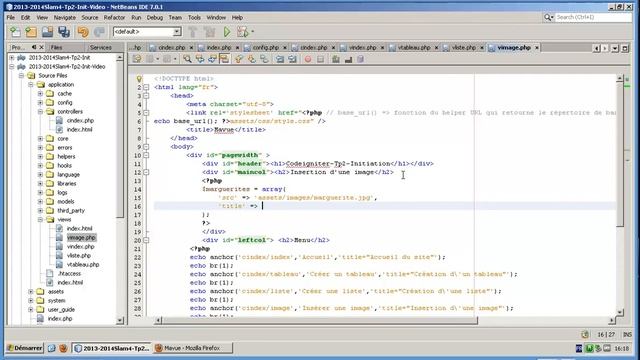Click the New File toolbar icon

[15, 31]
